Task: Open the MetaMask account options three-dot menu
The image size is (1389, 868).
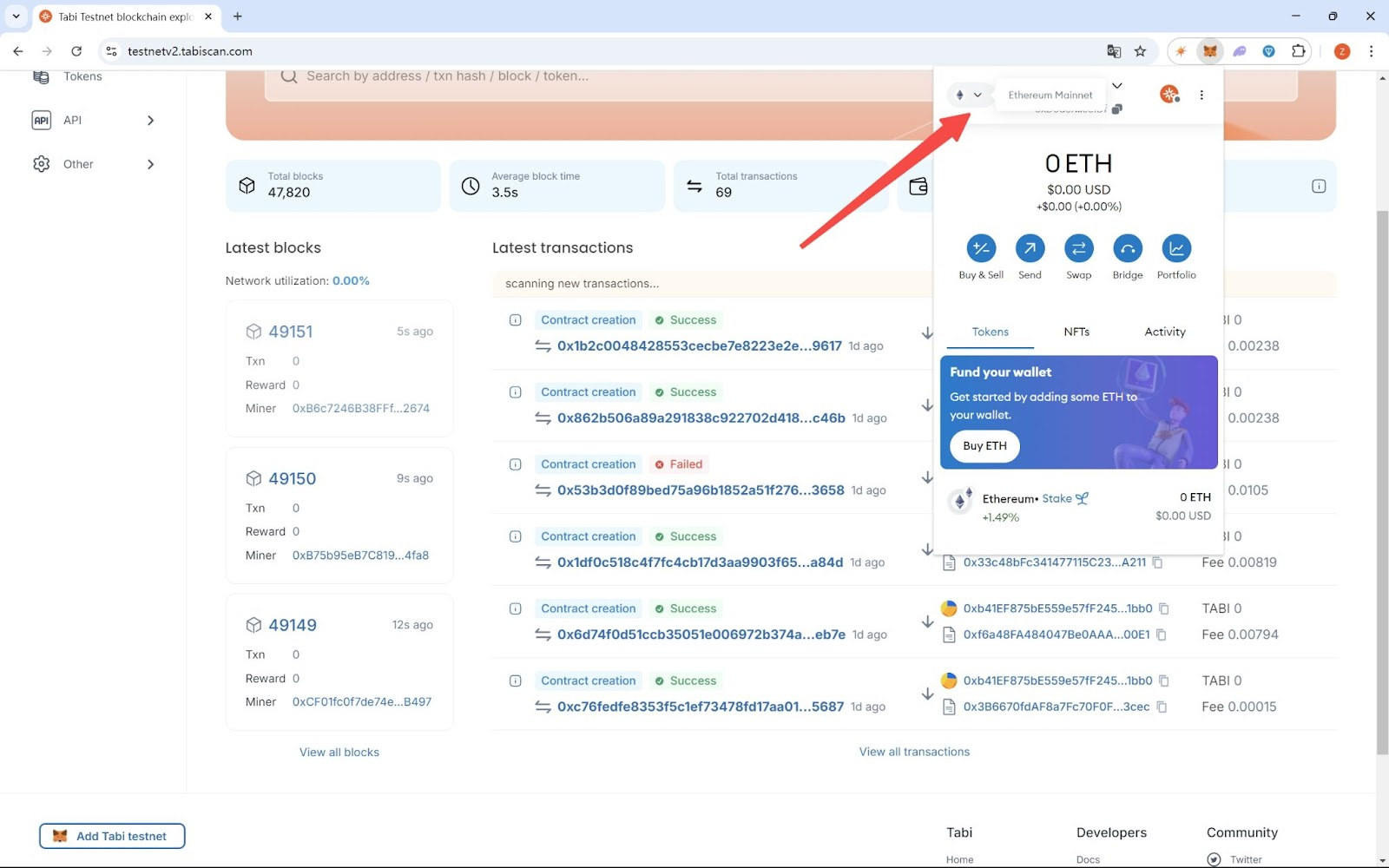Action: pos(1201,95)
